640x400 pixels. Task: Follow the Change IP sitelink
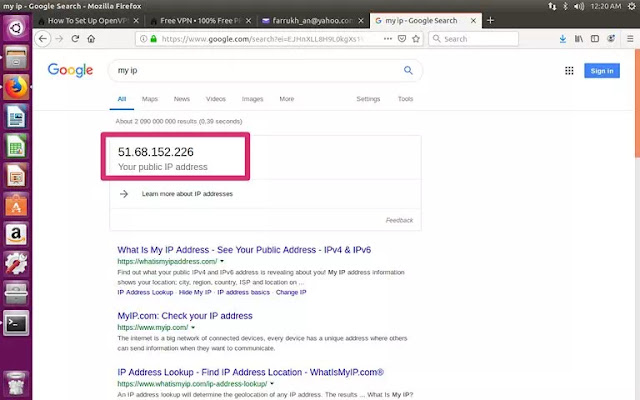[291, 292]
